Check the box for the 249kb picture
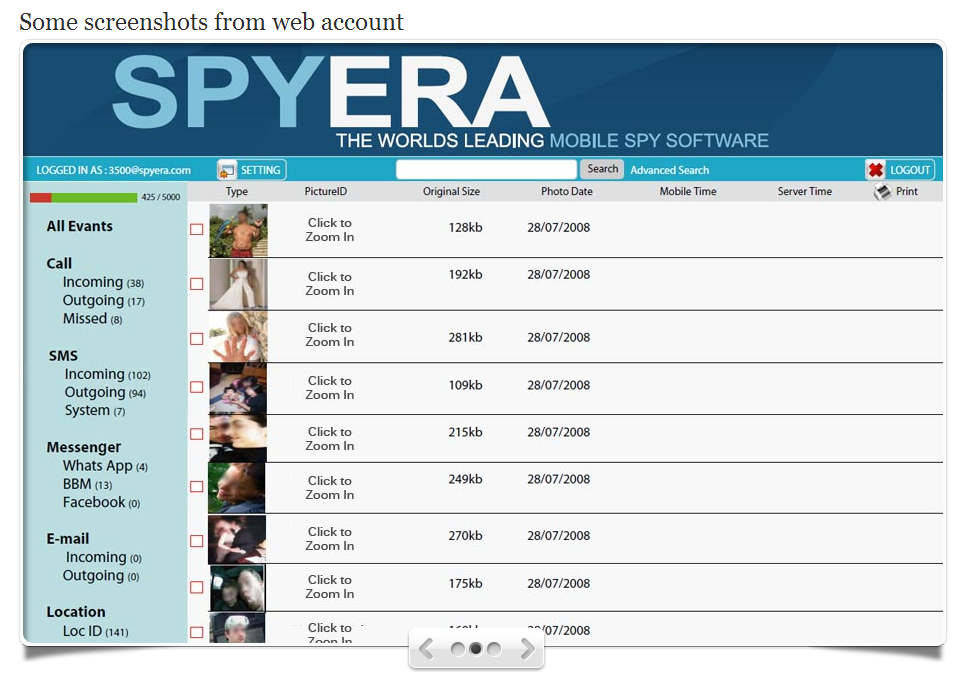Image resolution: width=979 pixels, height=687 pixels. 197,487
